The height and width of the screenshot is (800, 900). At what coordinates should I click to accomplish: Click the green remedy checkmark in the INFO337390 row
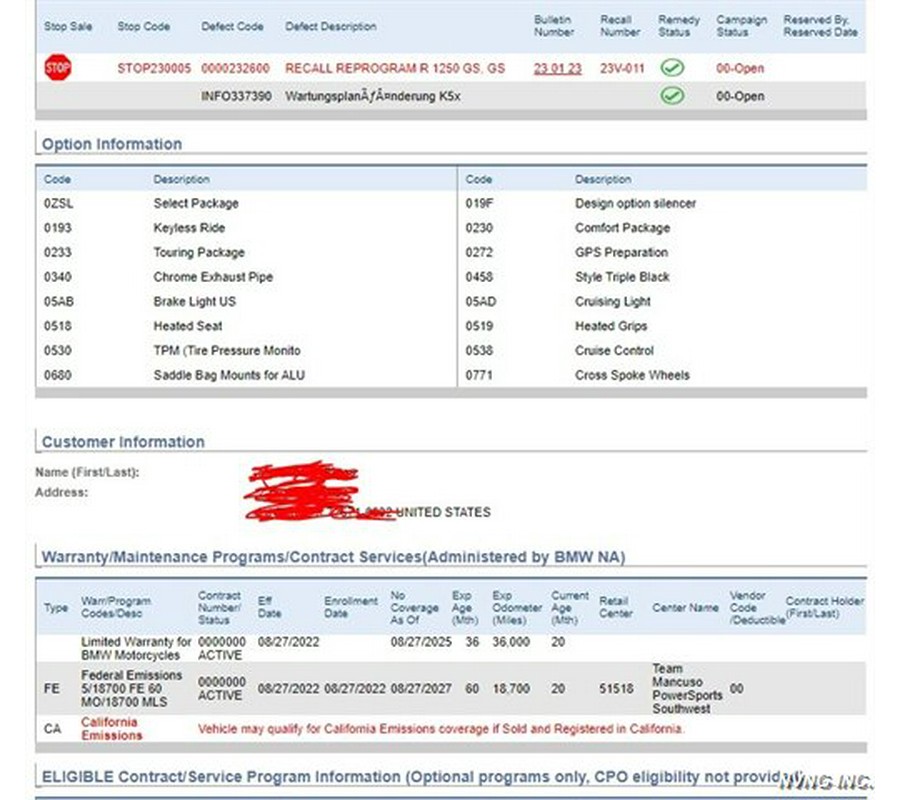pyautogui.click(x=672, y=95)
